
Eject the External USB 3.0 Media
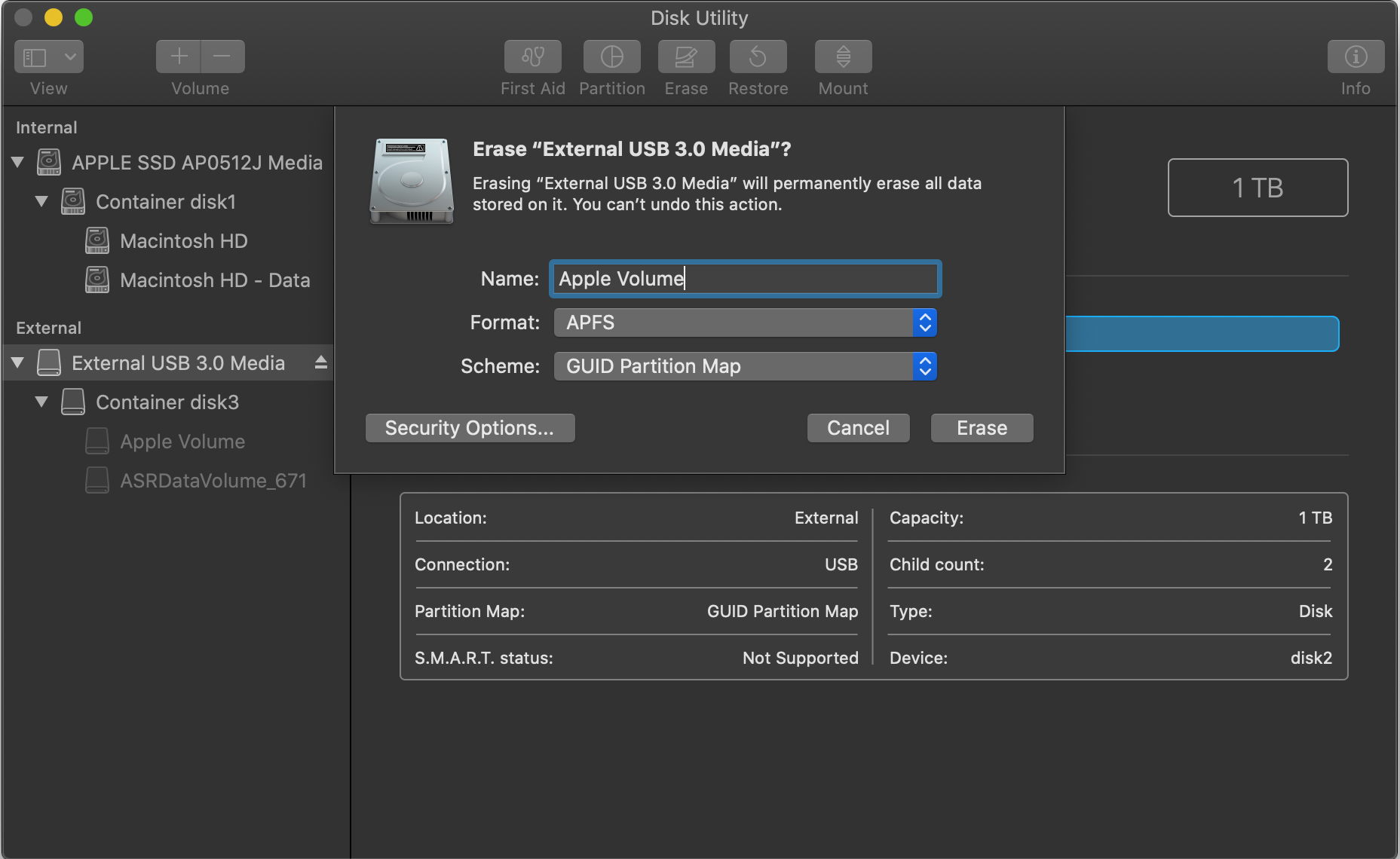point(321,362)
